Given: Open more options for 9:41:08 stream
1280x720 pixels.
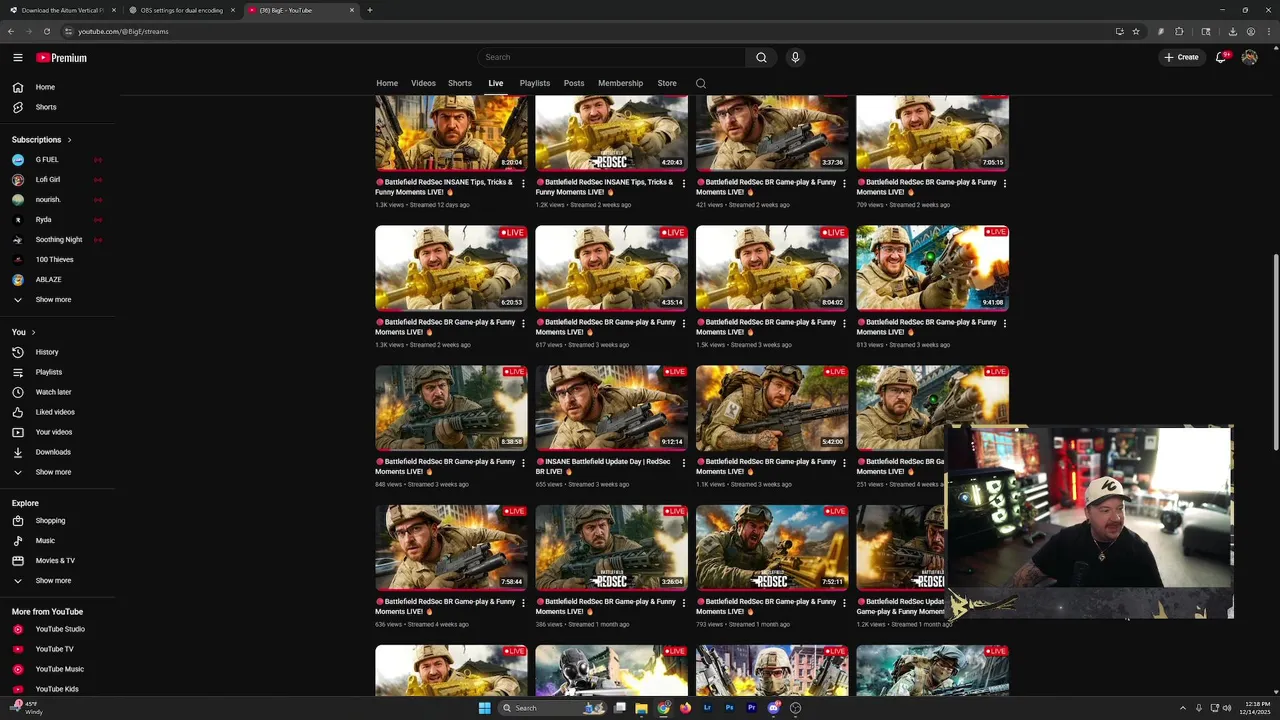Looking at the screenshot, I should (x=1004, y=323).
